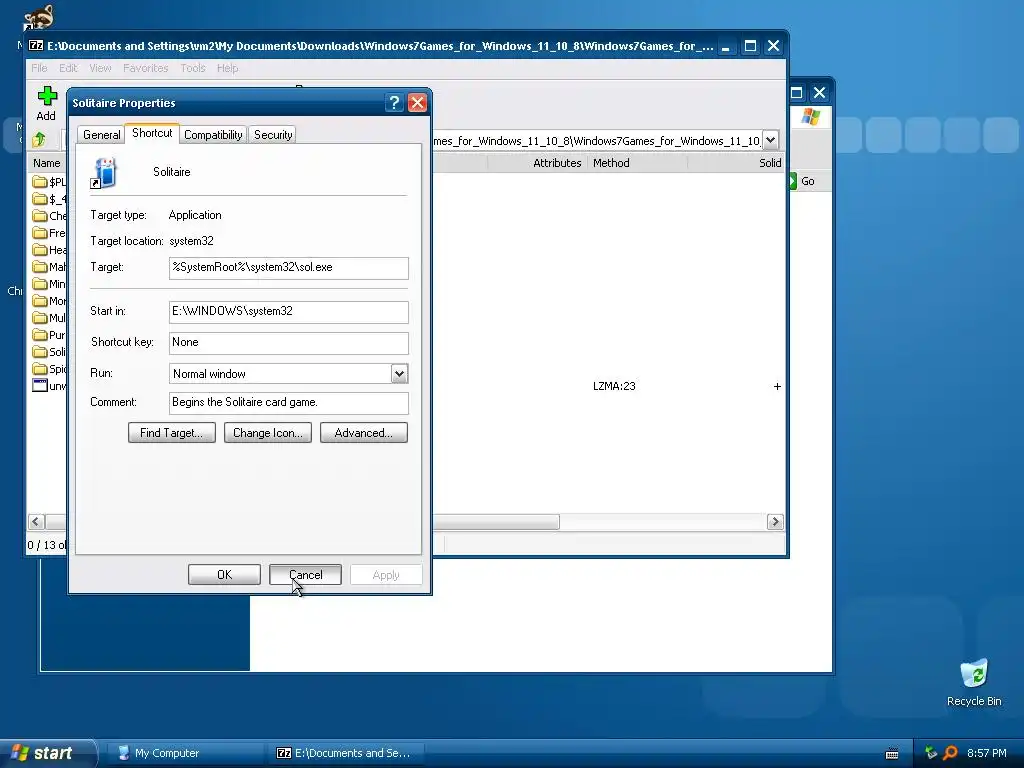Click the 7-Zip horizontal scrollbar left arrow

(36, 522)
